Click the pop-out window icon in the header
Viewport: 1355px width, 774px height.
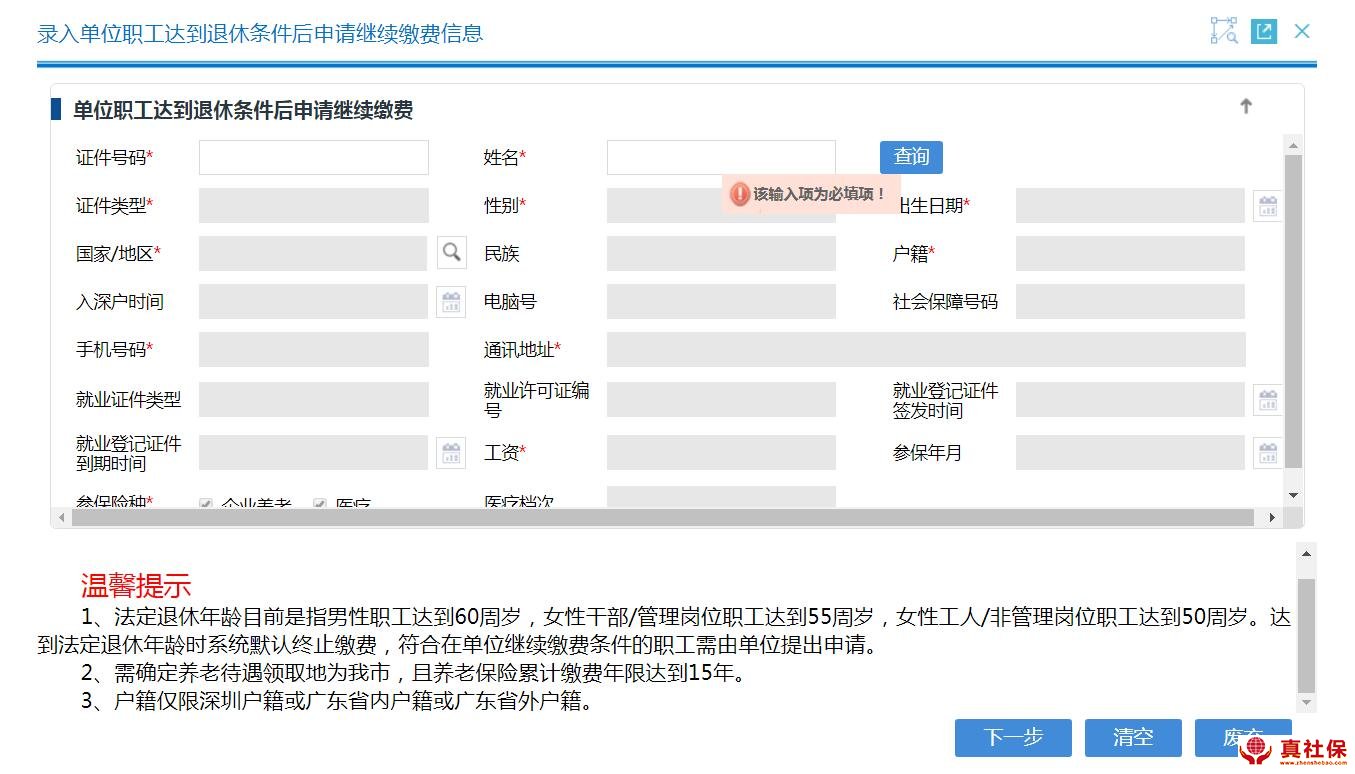[1264, 31]
